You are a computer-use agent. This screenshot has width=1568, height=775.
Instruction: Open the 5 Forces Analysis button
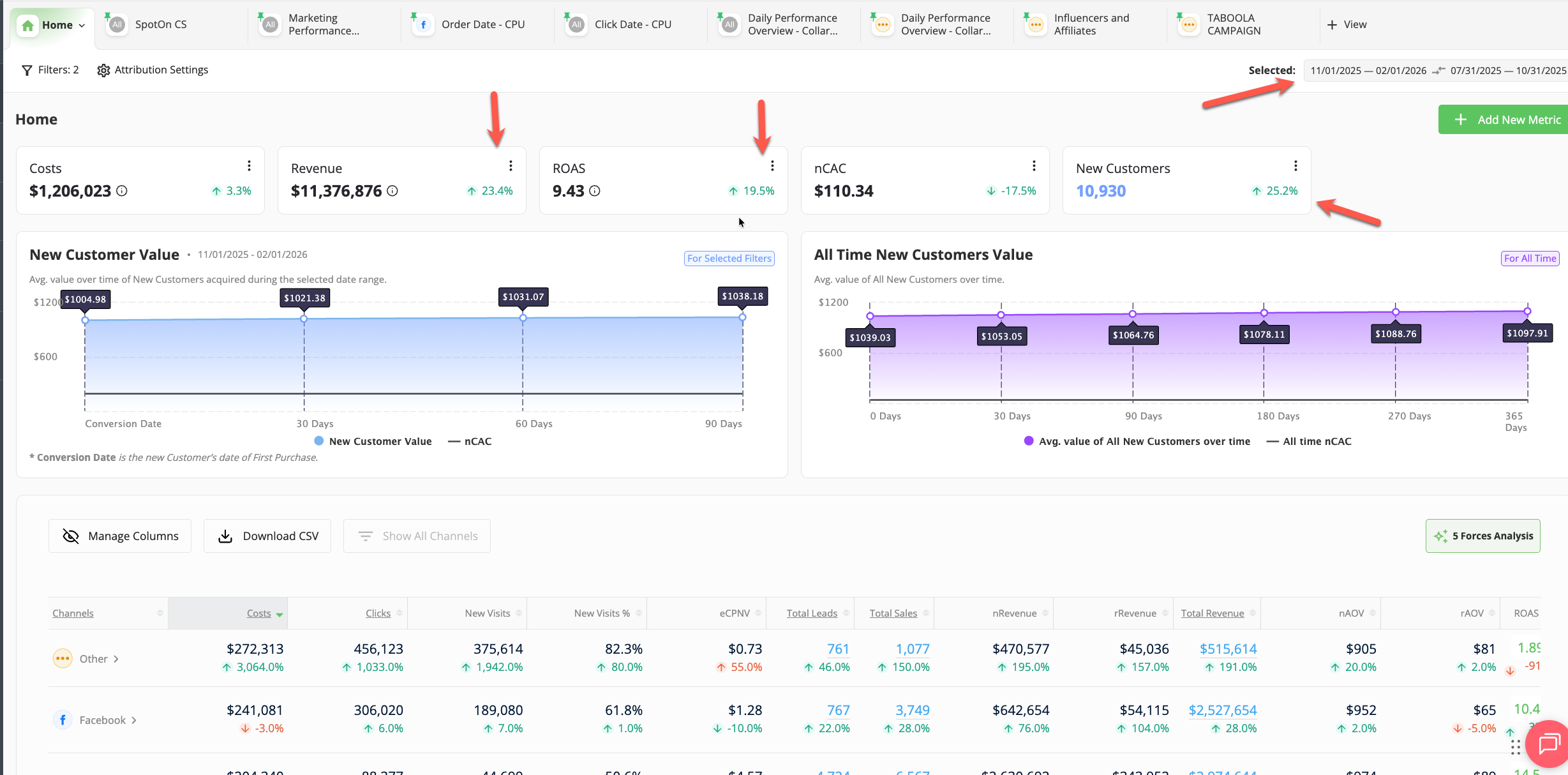[x=1482, y=536]
